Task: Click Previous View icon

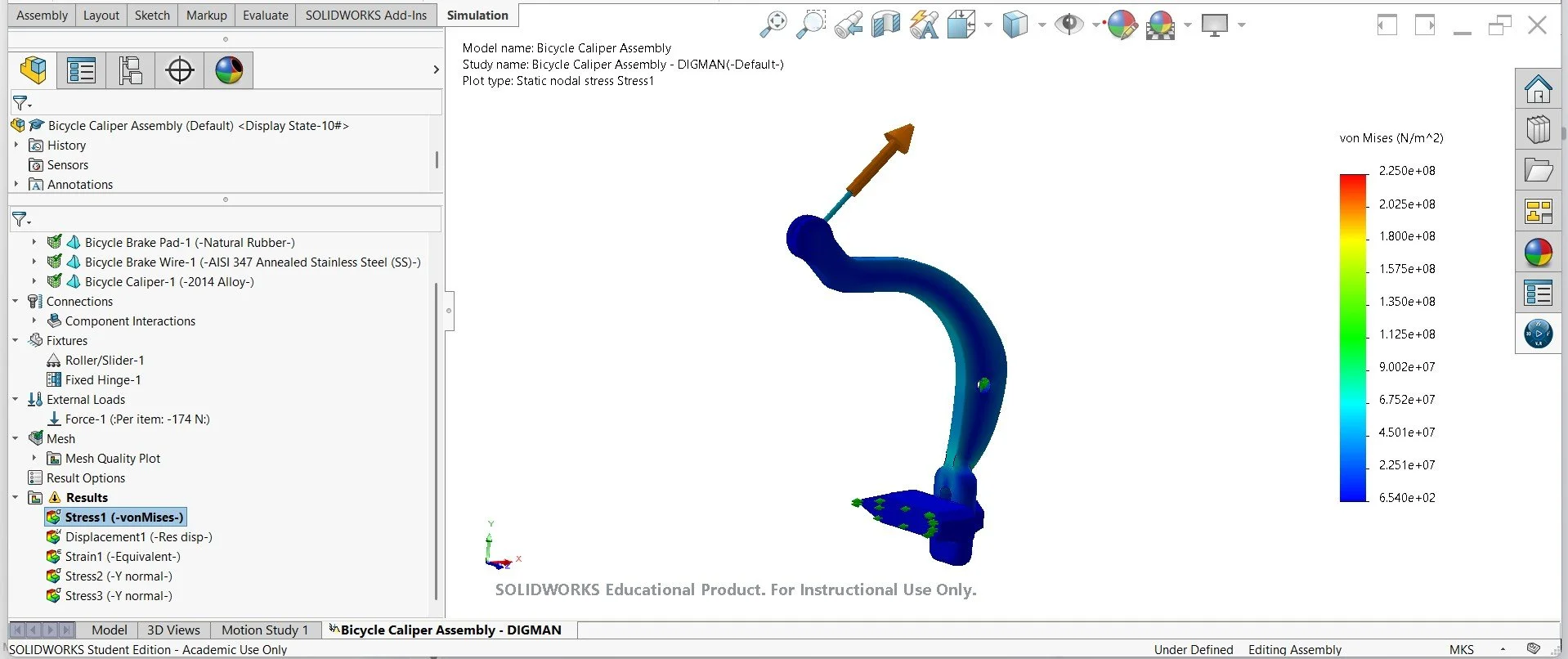Action: (849, 25)
